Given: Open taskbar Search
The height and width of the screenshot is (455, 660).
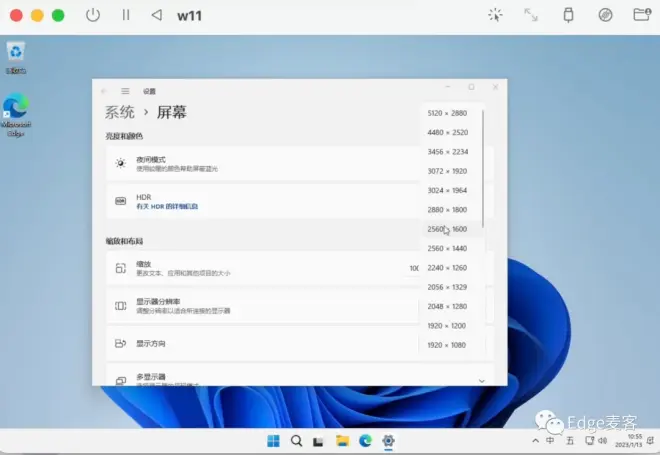Looking at the screenshot, I should click(296, 441).
